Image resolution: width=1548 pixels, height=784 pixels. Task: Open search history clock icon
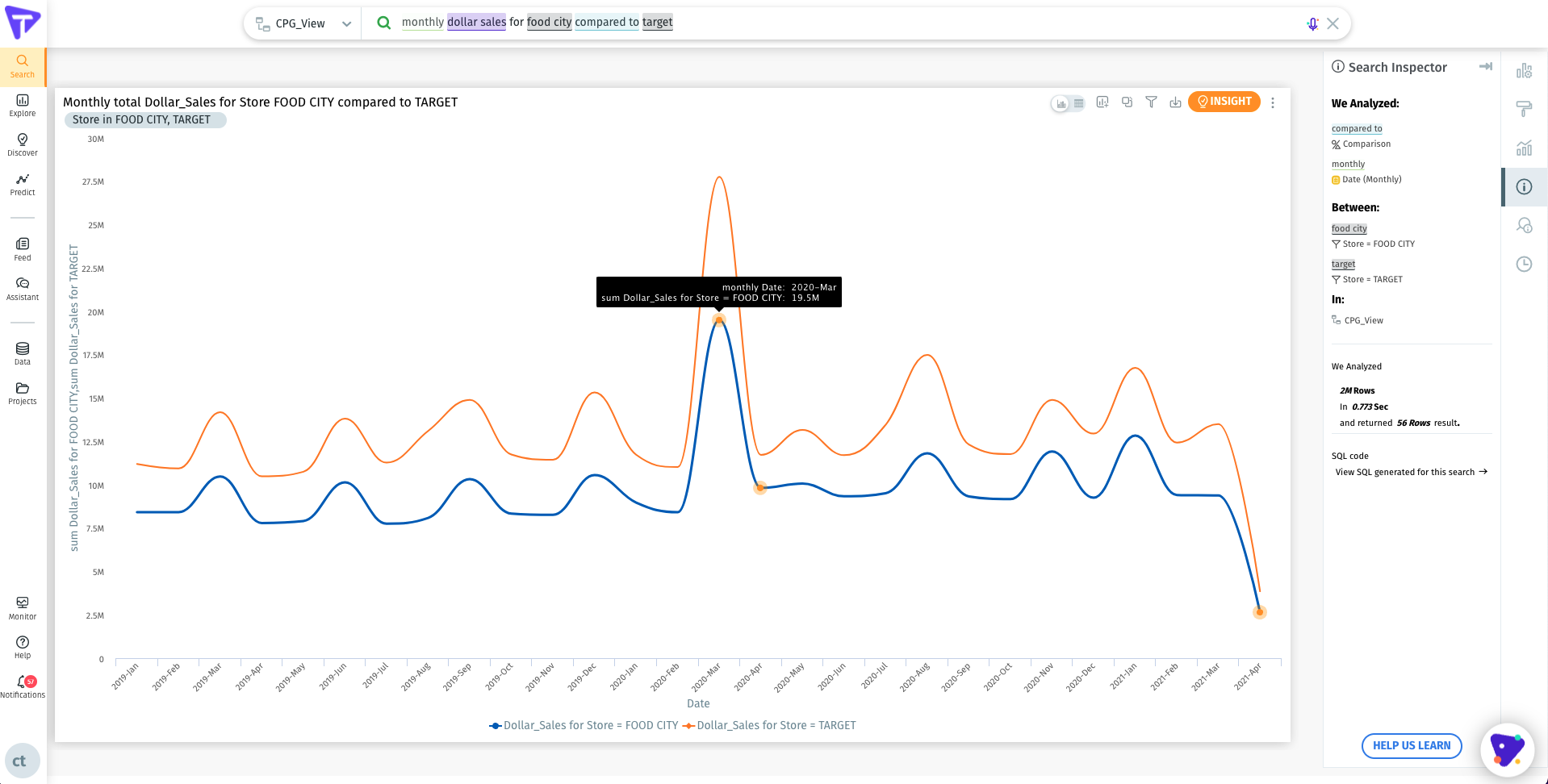1524,264
